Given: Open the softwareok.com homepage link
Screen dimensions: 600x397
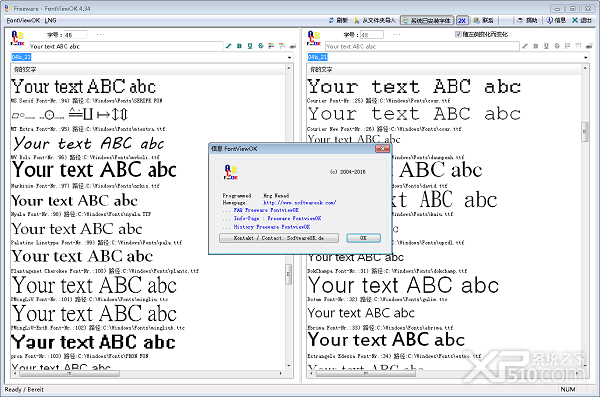Looking at the screenshot, I should pos(300,203).
